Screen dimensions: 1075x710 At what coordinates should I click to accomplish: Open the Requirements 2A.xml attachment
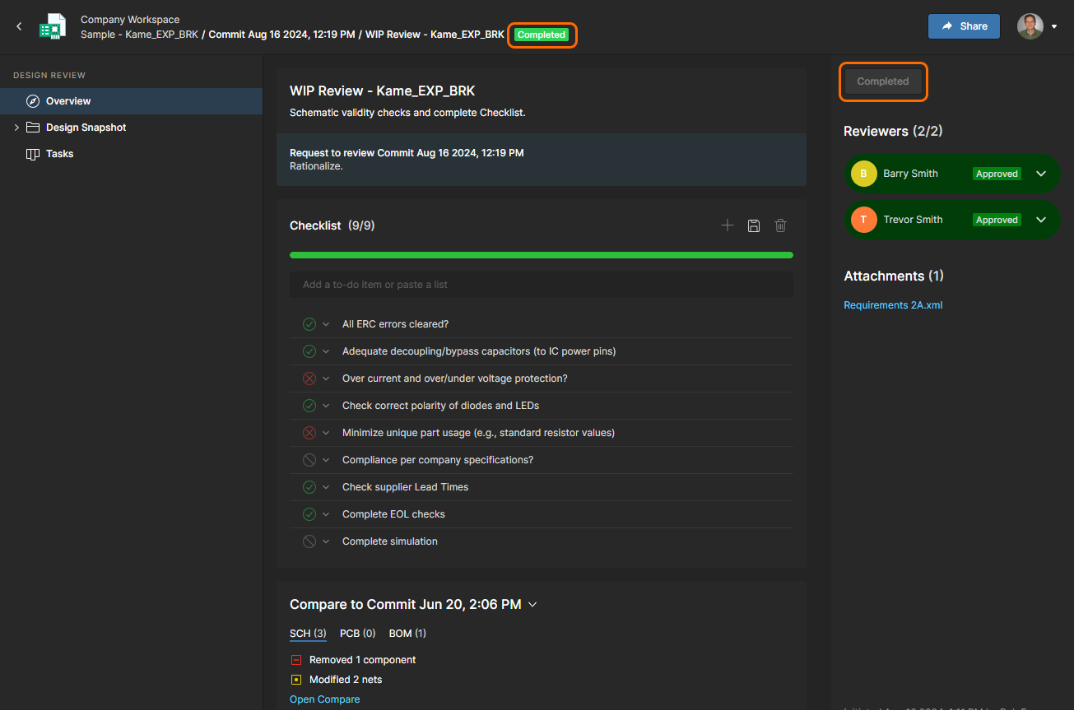point(893,306)
